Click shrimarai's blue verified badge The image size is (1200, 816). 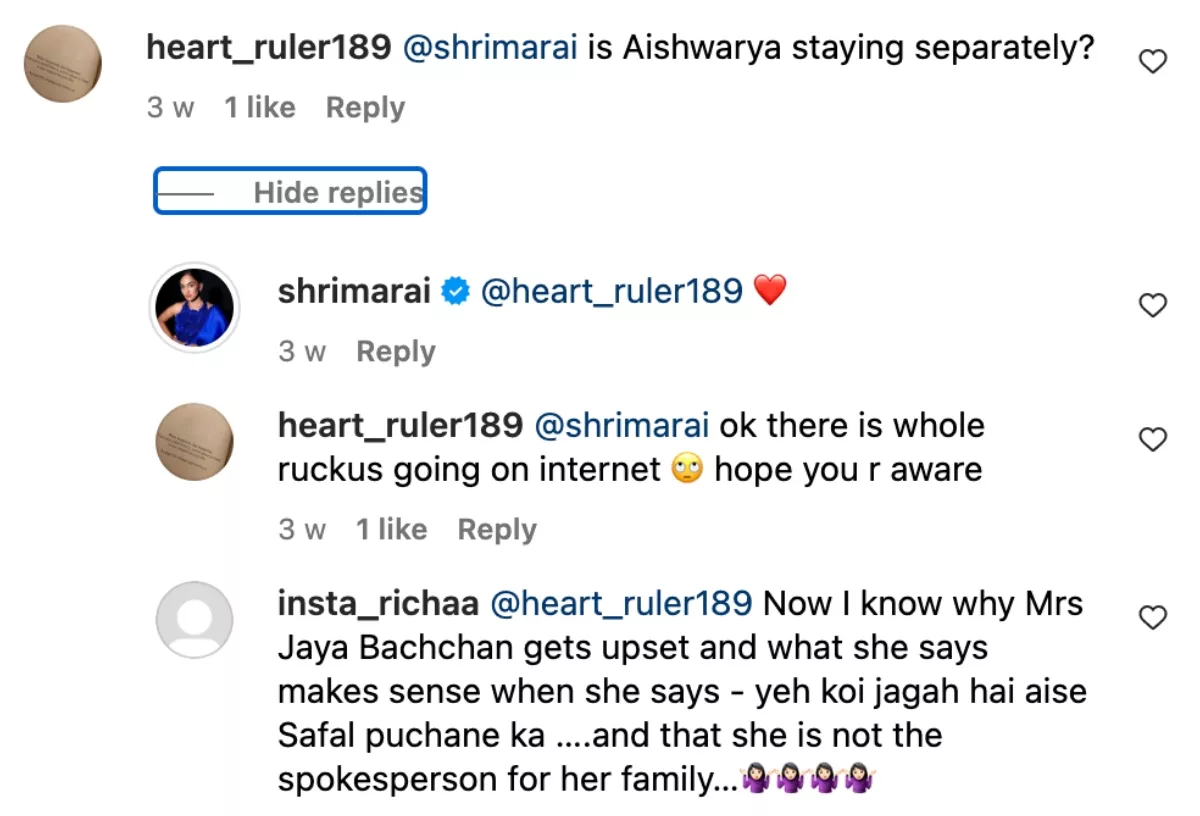(x=456, y=292)
